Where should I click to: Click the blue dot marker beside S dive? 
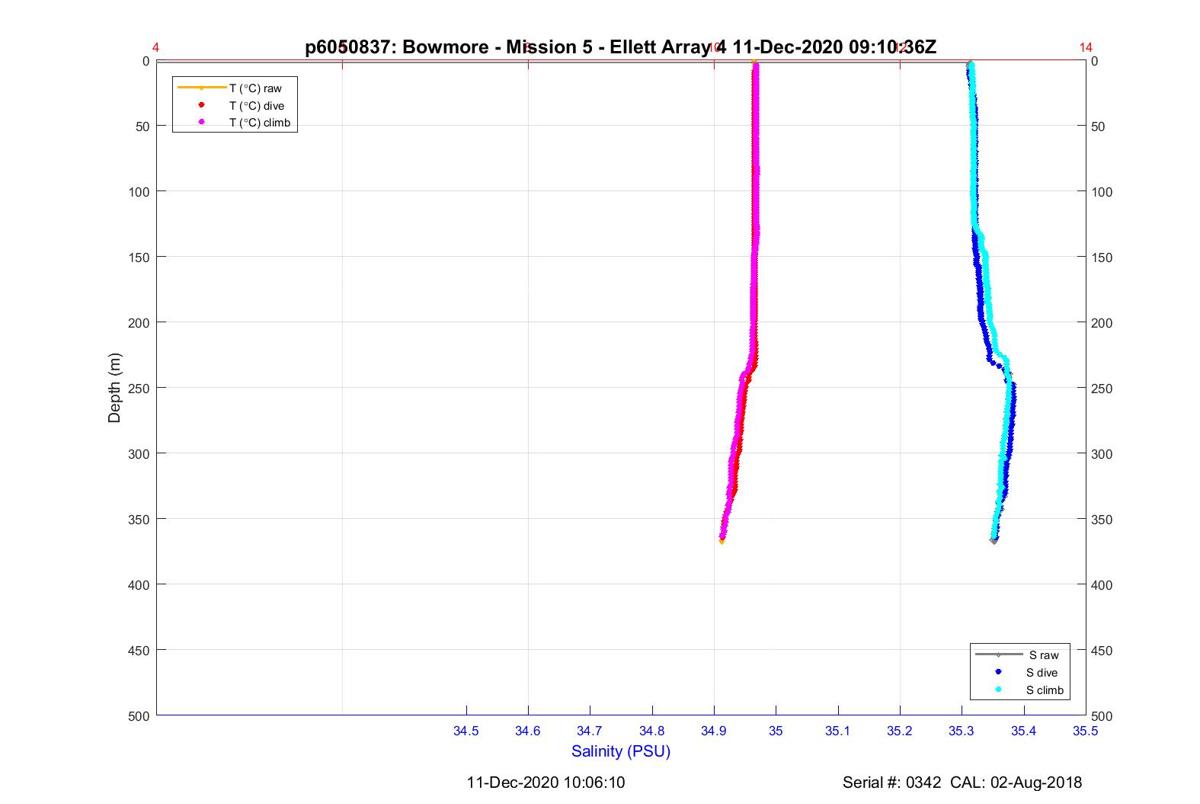pyautogui.click(x=998, y=673)
